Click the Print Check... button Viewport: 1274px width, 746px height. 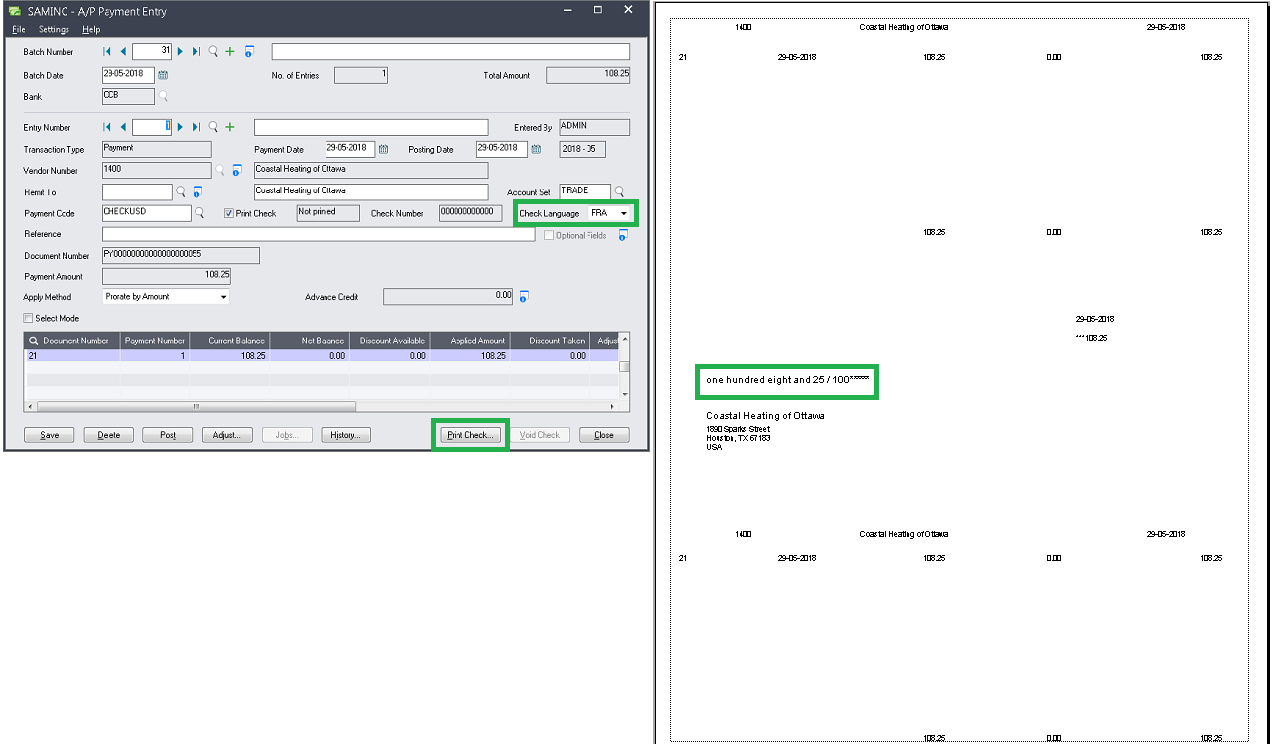(x=470, y=435)
